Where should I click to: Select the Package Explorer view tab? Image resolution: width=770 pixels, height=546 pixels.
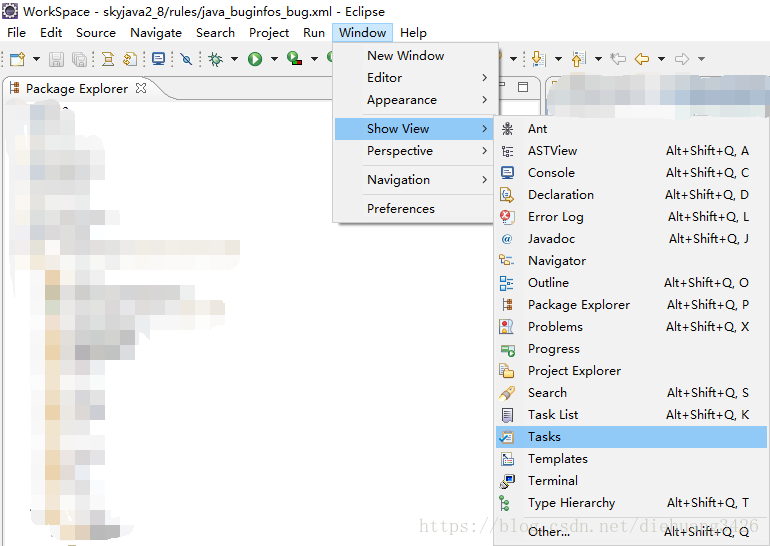click(77, 88)
